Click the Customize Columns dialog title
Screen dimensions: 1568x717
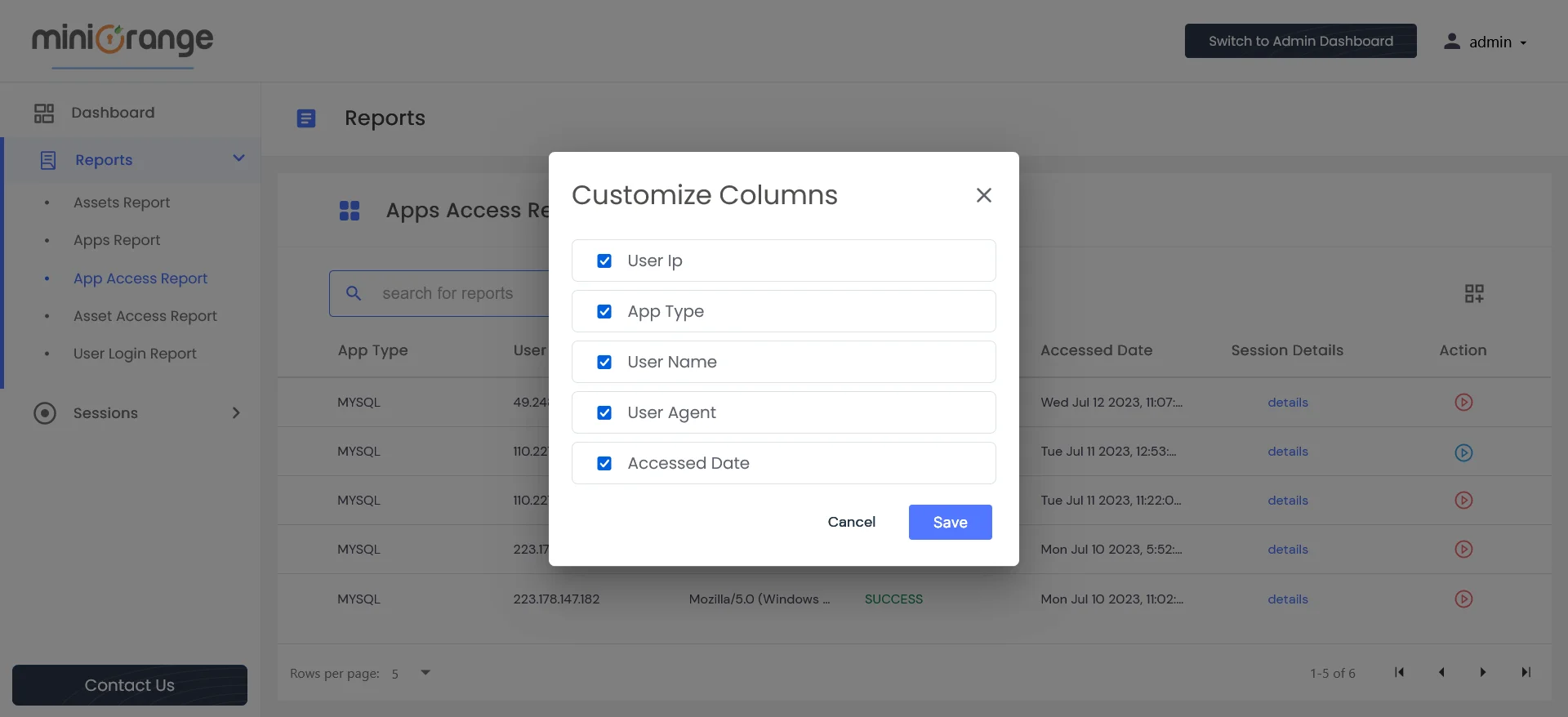[x=705, y=195]
